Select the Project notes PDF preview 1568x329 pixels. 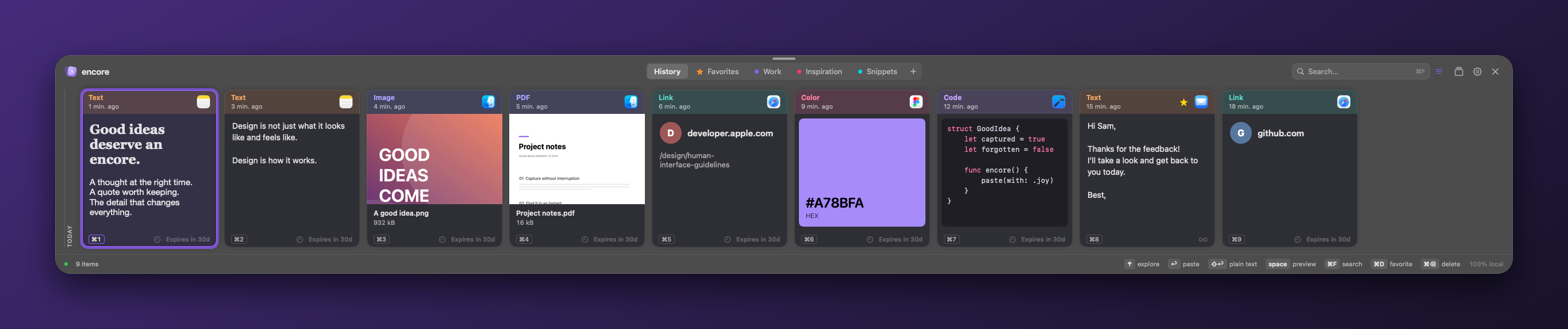[x=577, y=159]
